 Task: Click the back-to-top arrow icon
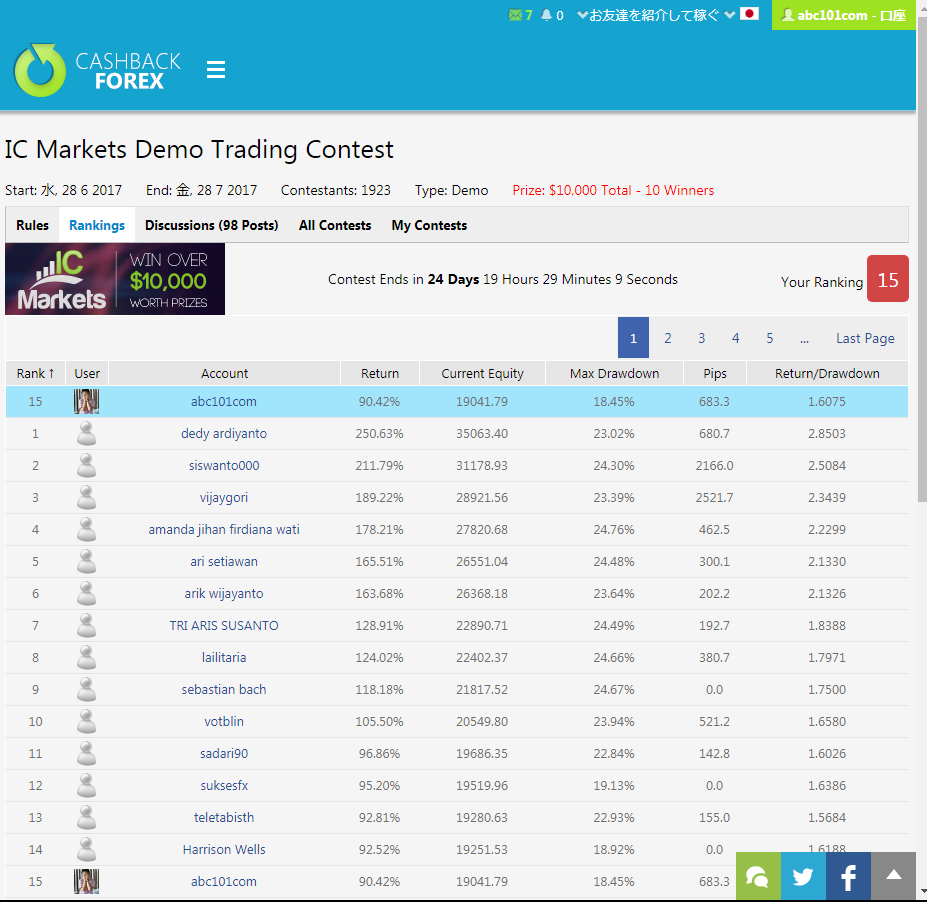click(893, 876)
